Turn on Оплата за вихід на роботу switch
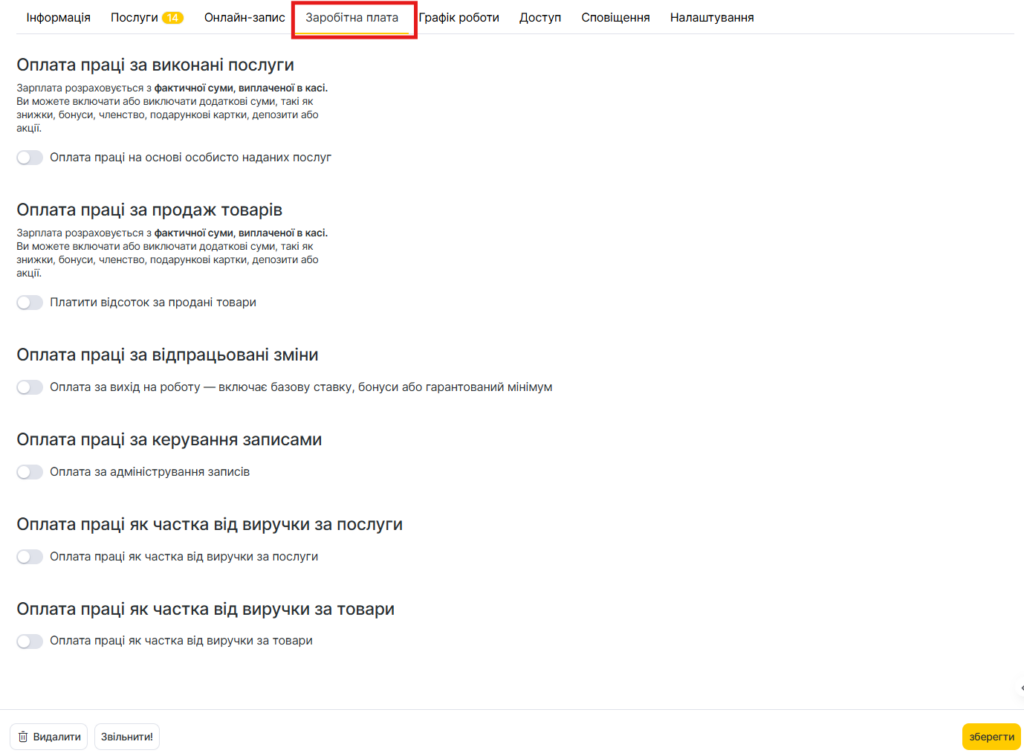This screenshot has width=1024, height=756. click(30, 387)
